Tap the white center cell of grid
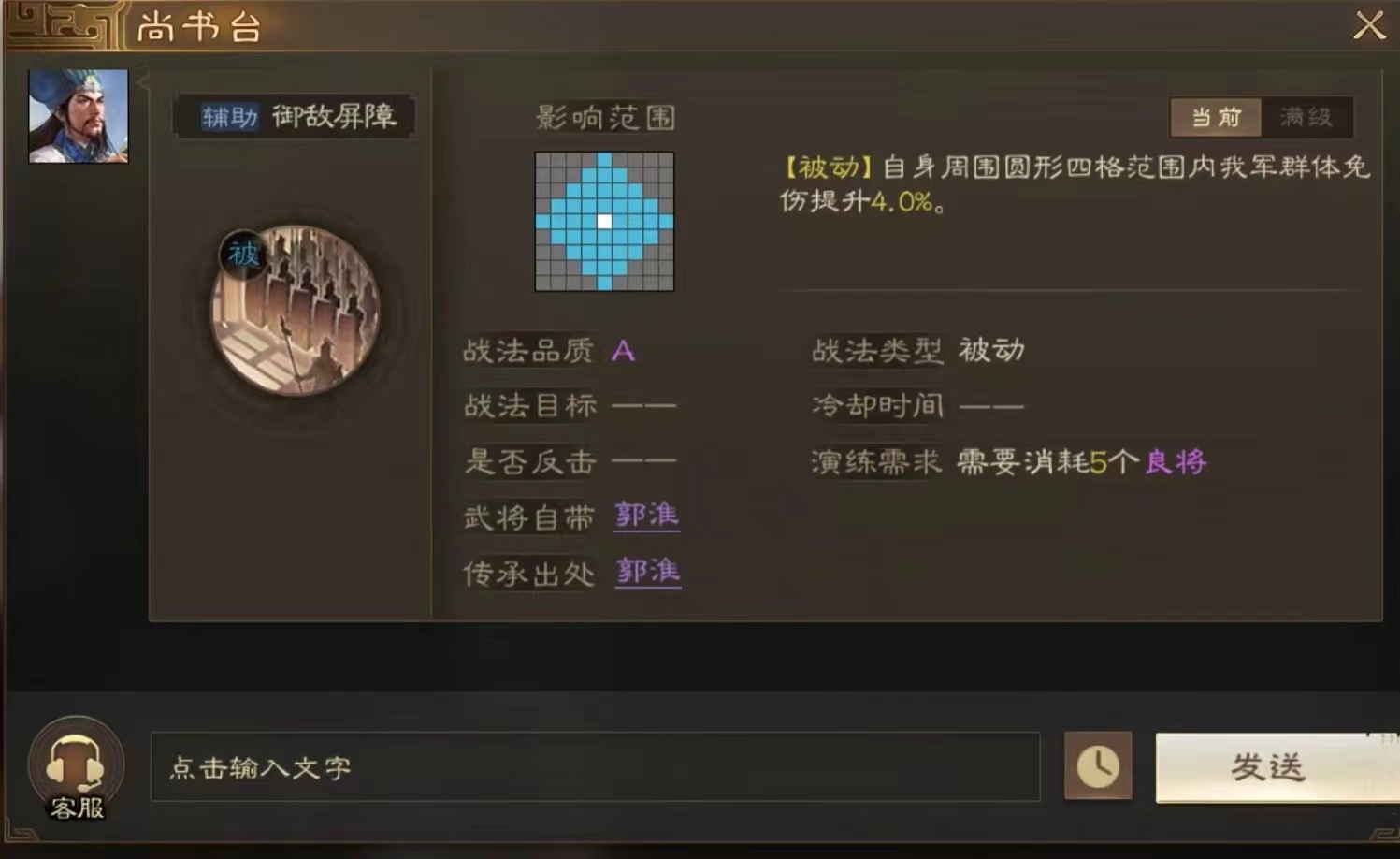The image size is (1400, 859). tap(604, 222)
